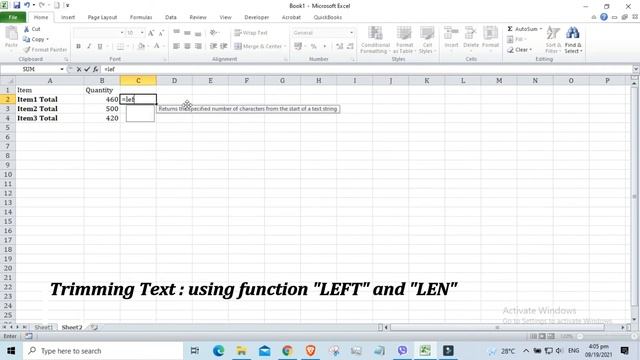Image resolution: width=640 pixels, height=360 pixels.
Task: Toggle center text alignment
Action: [x=187, y=46]
